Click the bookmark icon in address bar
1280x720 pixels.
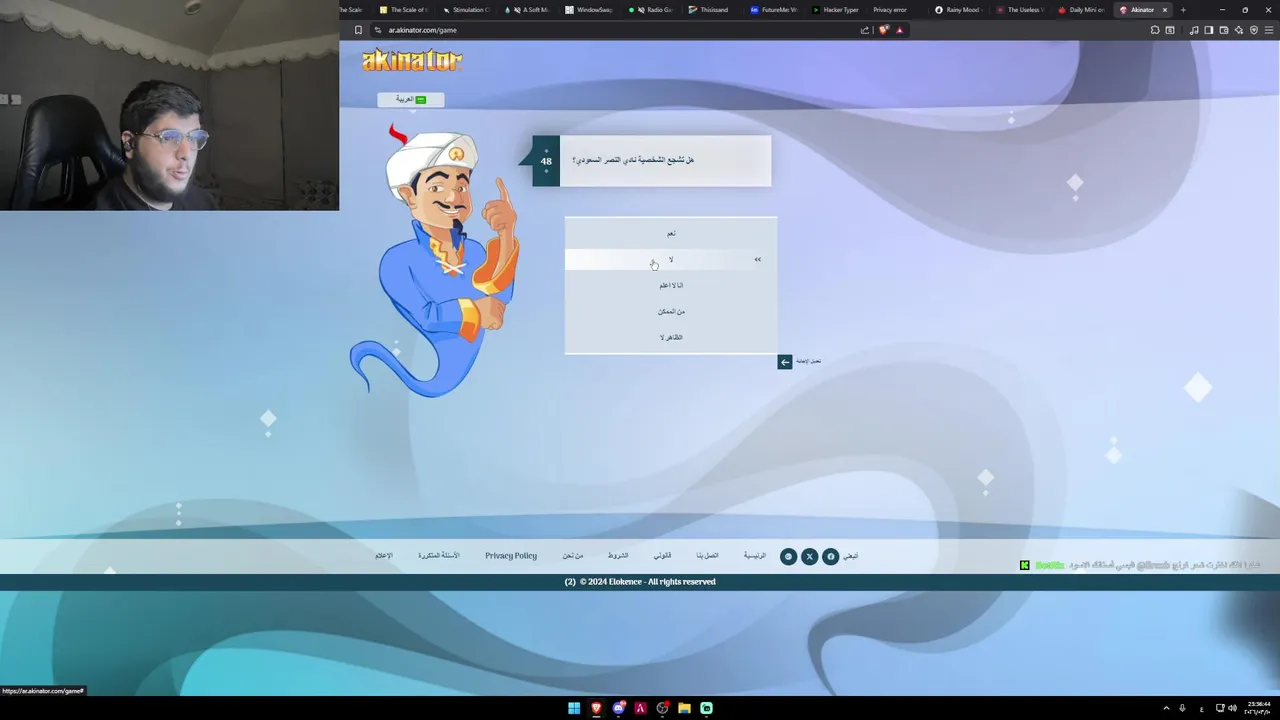pos(358,30)
